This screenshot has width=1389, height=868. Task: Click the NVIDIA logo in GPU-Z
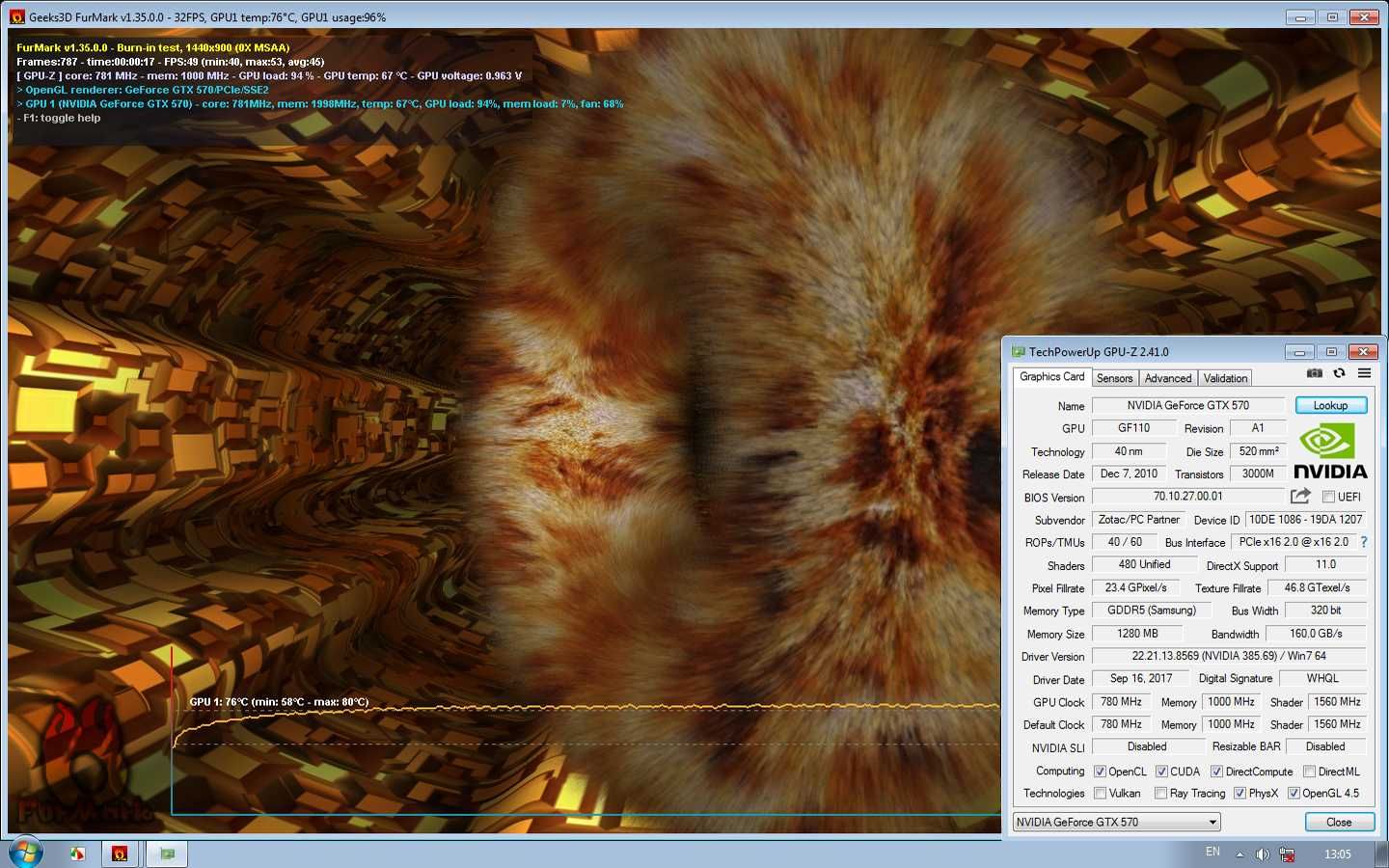coord(1330,451)
